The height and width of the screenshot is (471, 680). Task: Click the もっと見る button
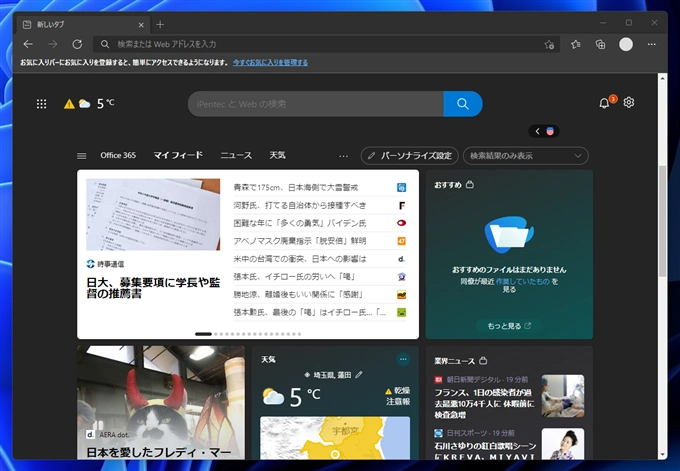(509, 325)
